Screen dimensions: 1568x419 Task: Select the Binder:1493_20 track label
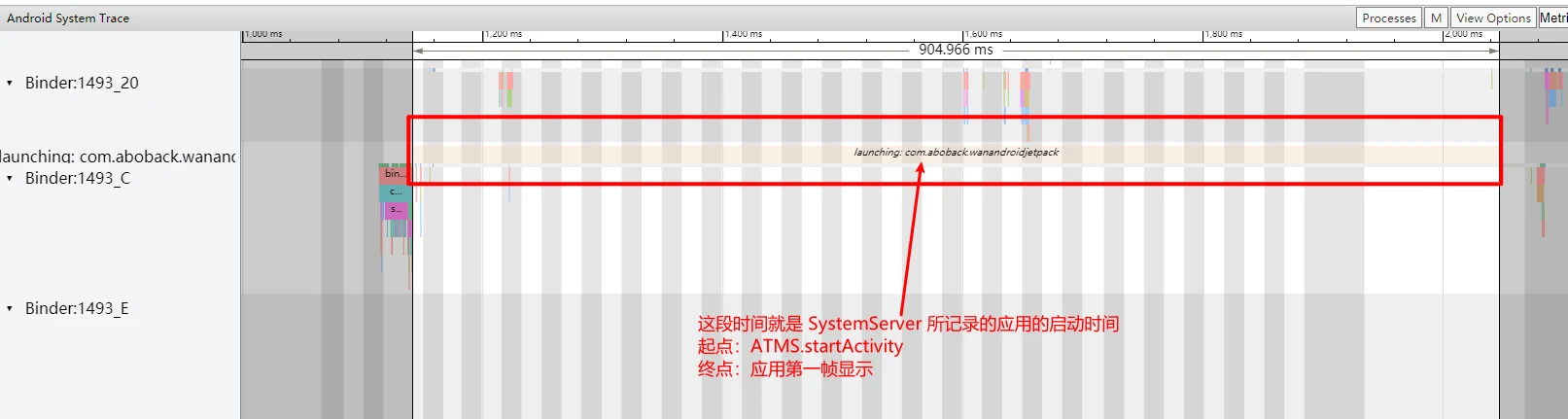pos(82,84)
